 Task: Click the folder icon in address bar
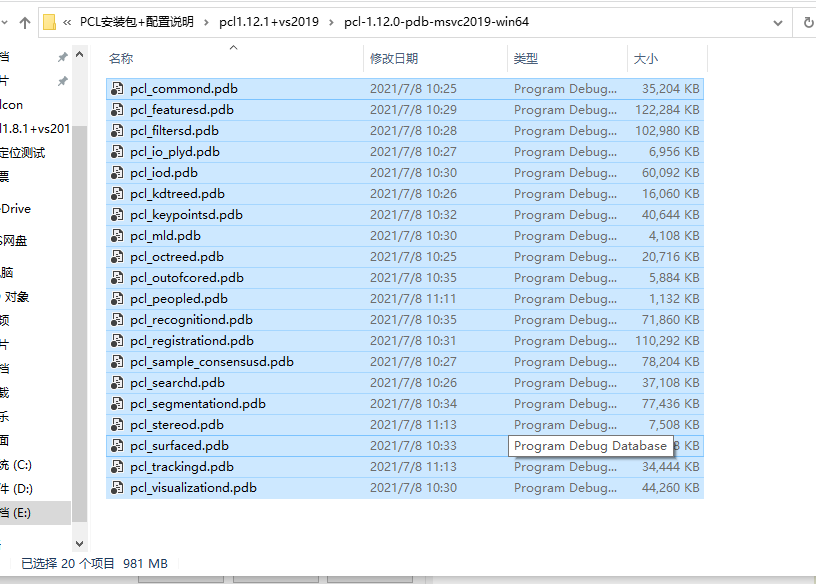pyautogui.click(x=49, y=22)
